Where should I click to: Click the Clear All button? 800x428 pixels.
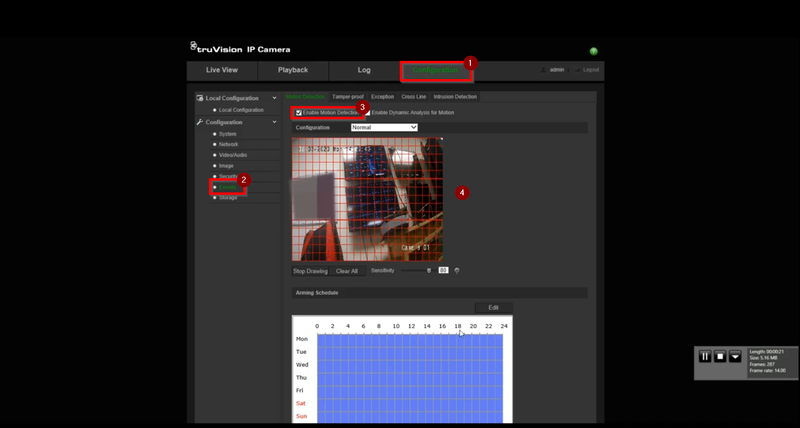coord(347,271)
